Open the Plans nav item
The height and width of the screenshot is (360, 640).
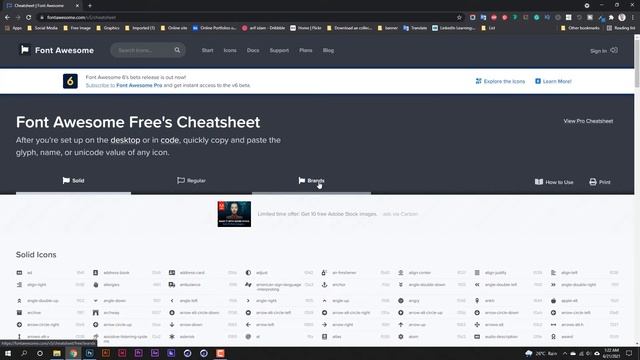click(x=305, y=51)
